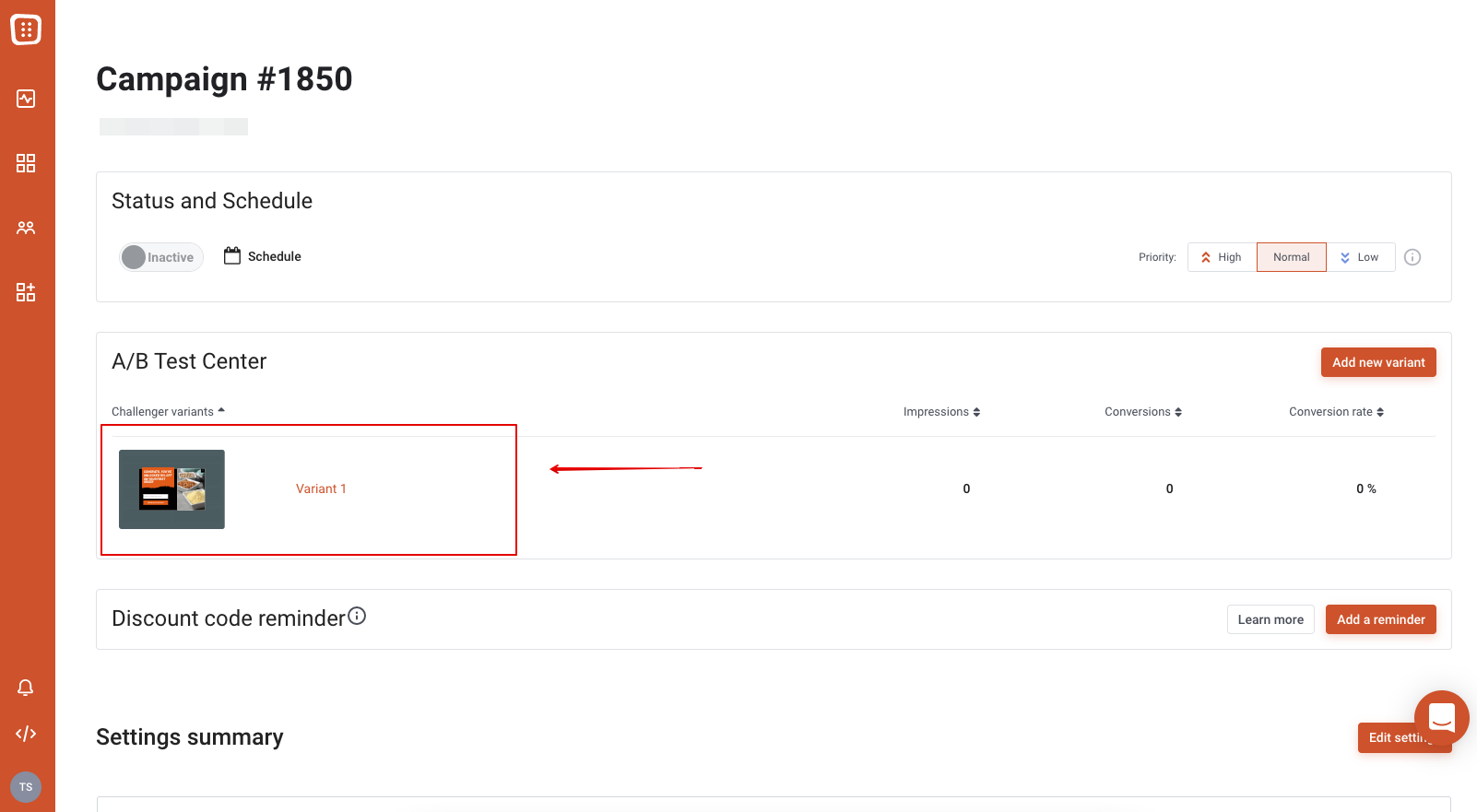Open the analytics chart sidebar icon
The height and width of the screenshot is (812, 1477).
click(26, 99)
